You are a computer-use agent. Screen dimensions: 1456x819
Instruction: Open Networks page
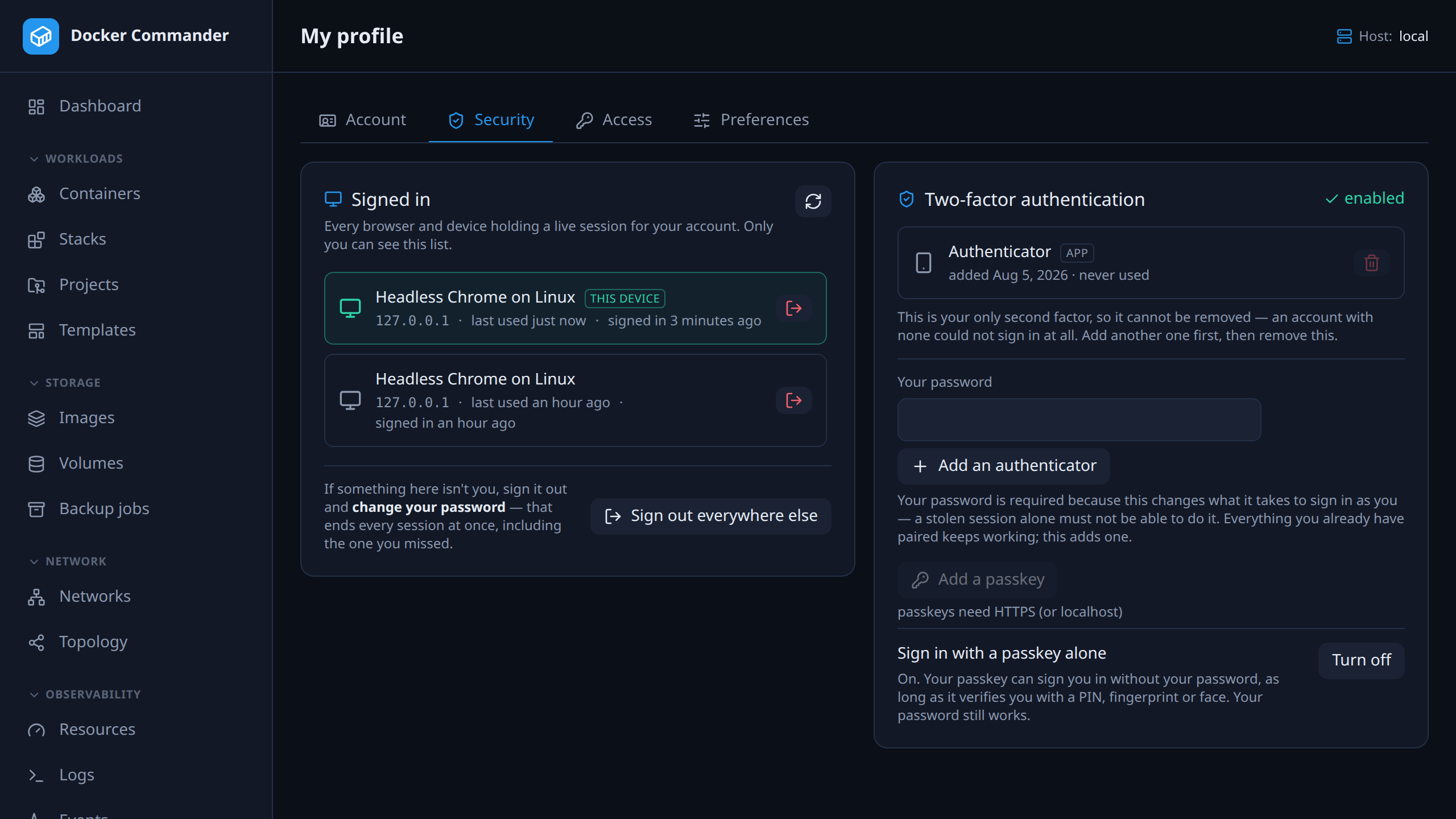(x=136, y=597)
